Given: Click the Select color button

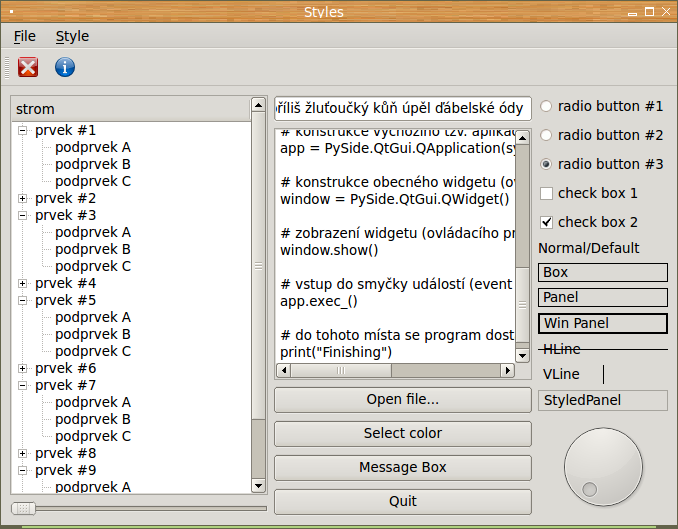Looking at the screenshot, I should [x=403, y=433].
